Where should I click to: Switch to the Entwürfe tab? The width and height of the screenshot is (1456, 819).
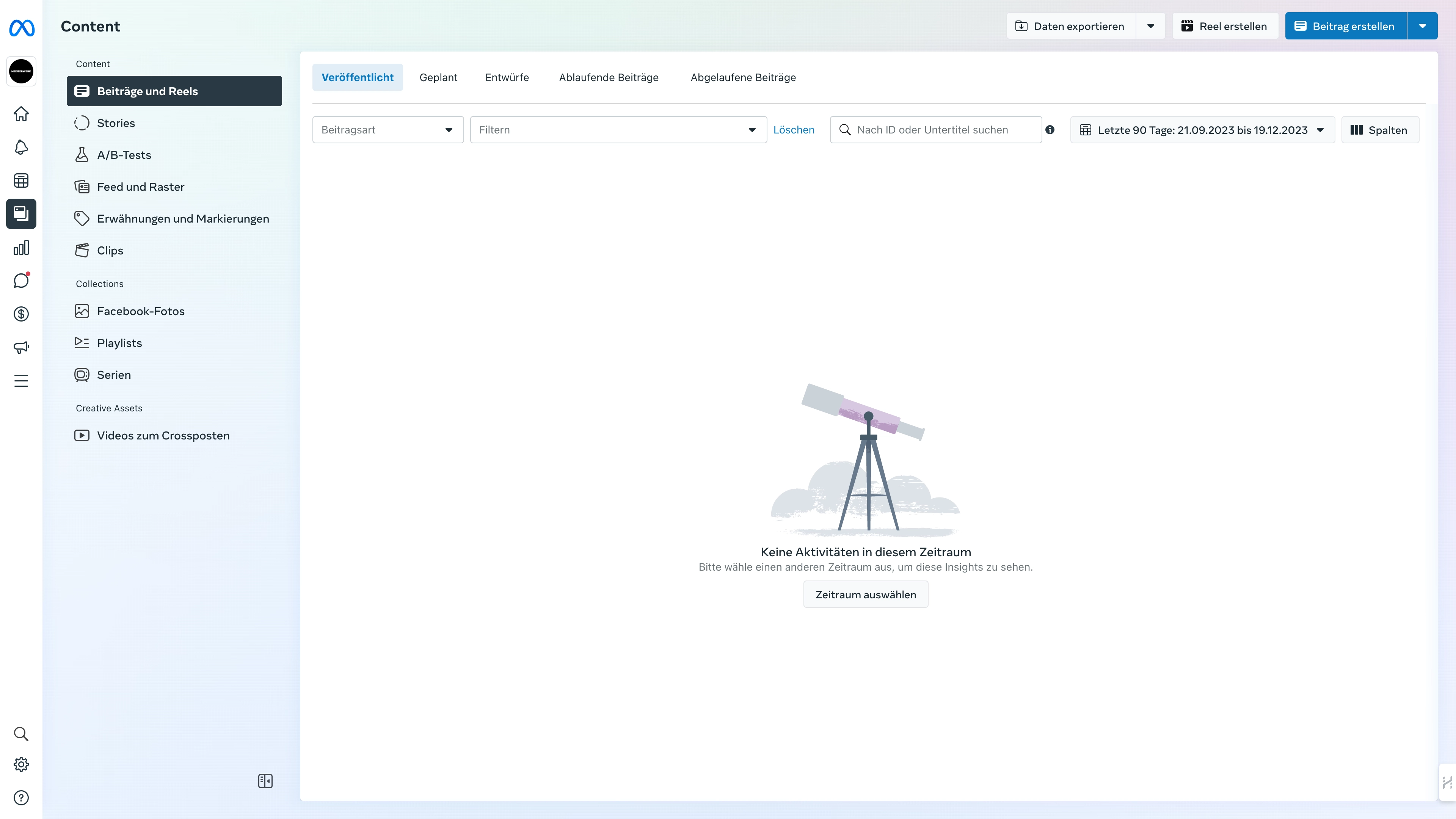pos(507,77)
